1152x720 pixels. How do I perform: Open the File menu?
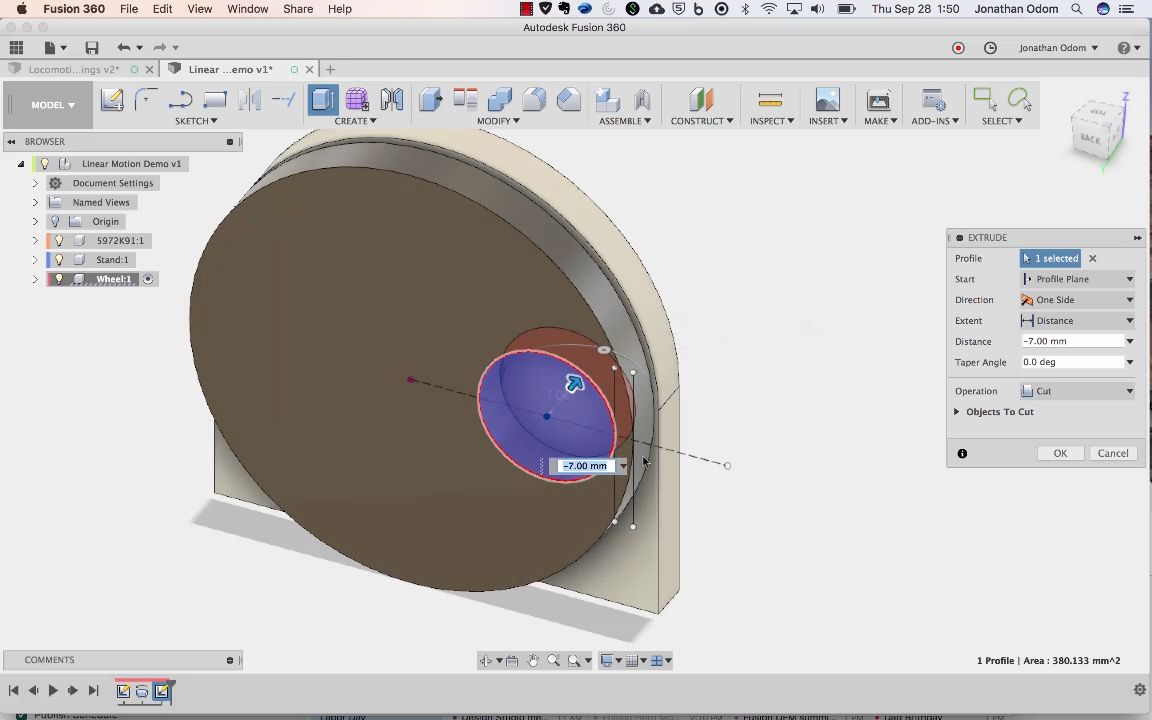tap(129, 9)
